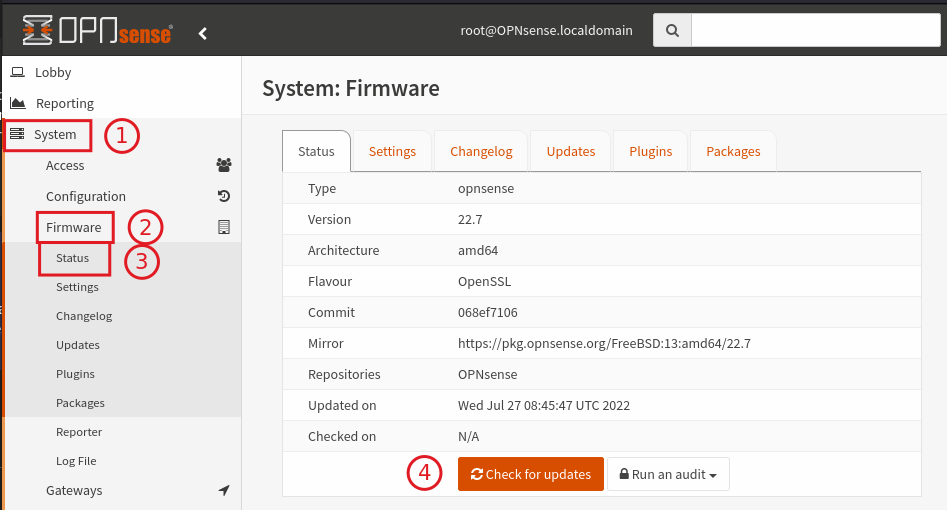
Task: Click the search magnifier icon
Action: (672, 30)
